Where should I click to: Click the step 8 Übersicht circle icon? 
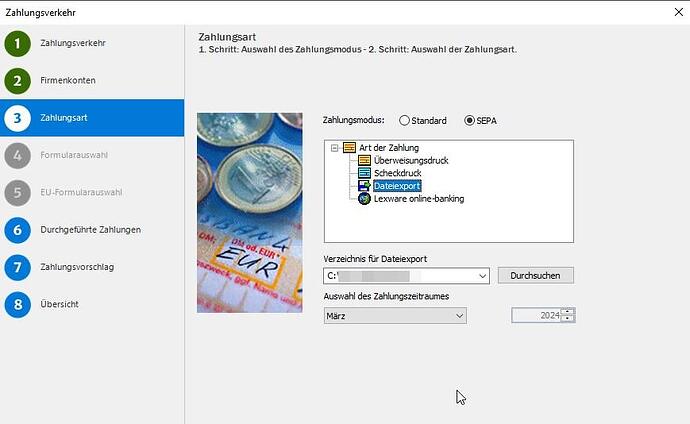coord(17,304)
